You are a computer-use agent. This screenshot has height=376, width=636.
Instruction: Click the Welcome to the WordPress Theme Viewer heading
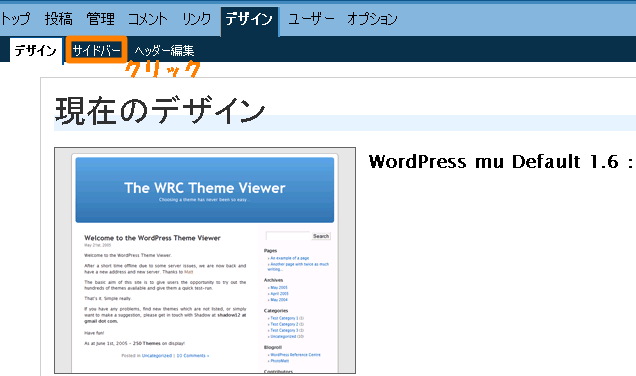click(152, 238)
